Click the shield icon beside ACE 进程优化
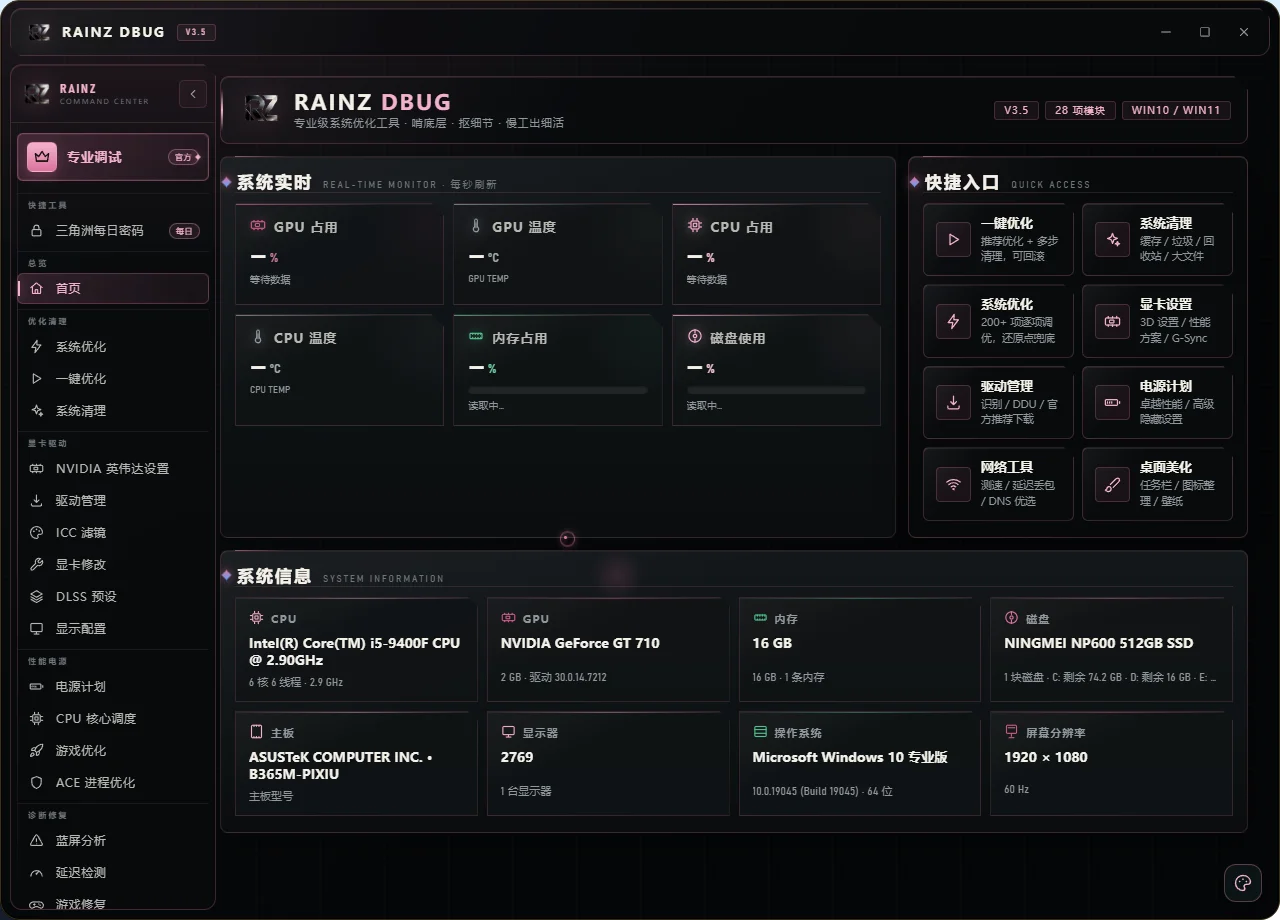 tap(37, 782)
